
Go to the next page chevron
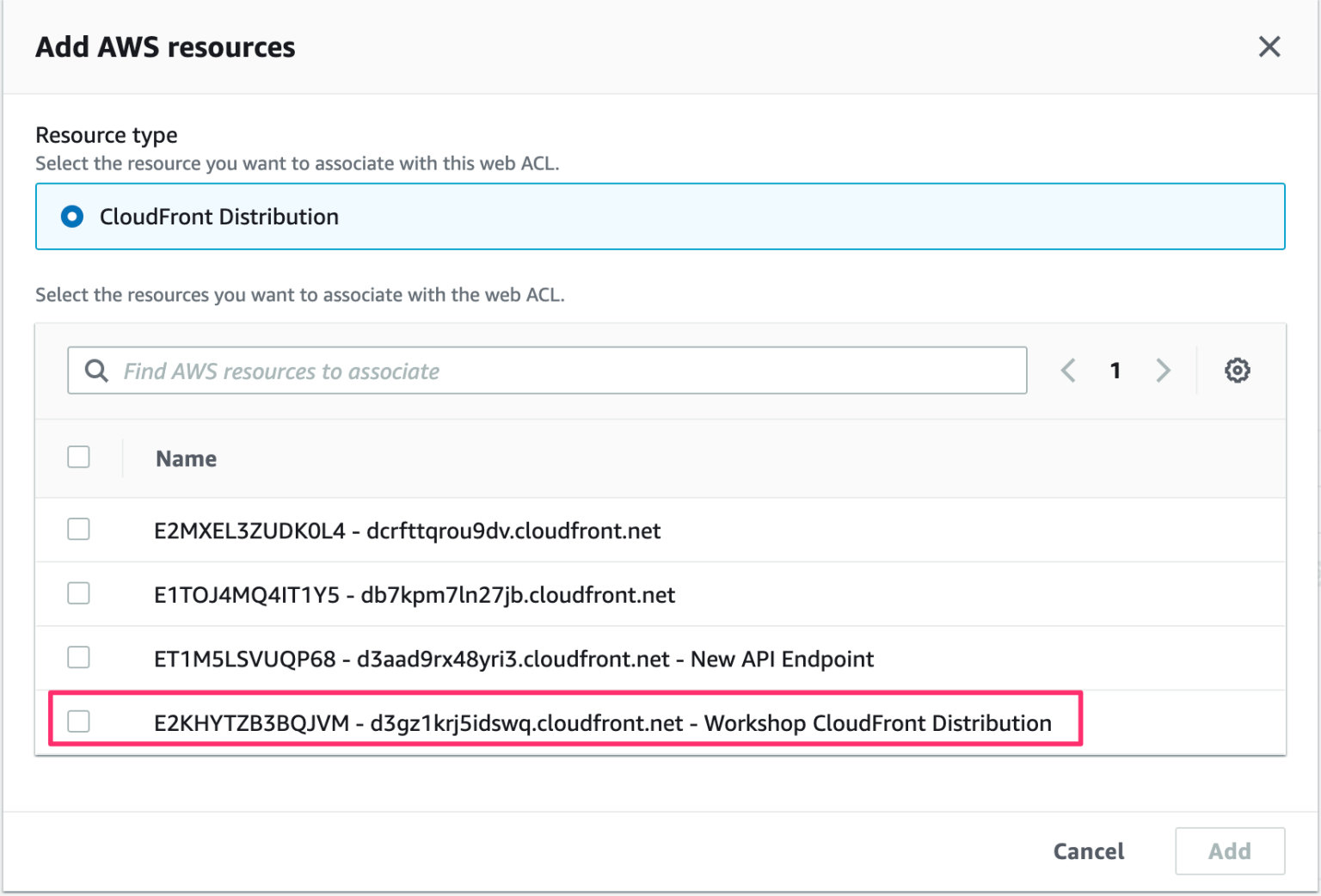[1163, 370]
